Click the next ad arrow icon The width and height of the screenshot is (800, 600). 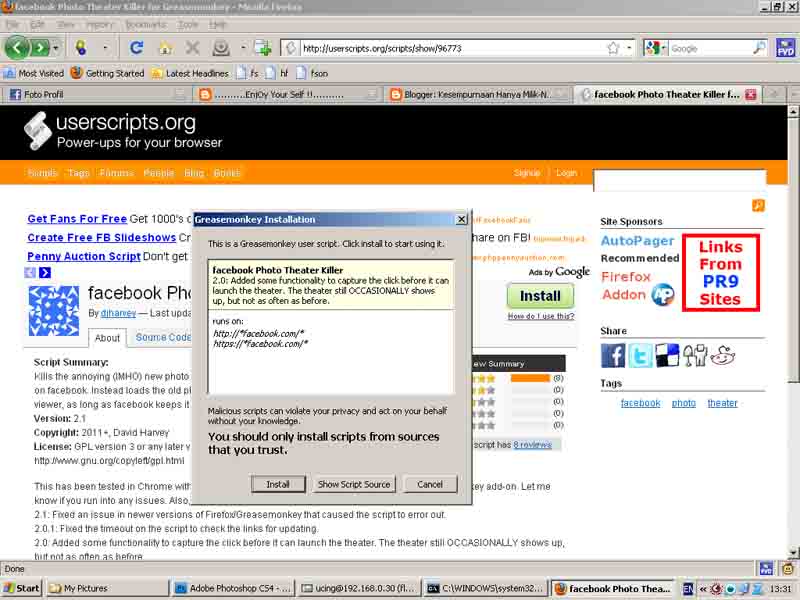point(45,272)
